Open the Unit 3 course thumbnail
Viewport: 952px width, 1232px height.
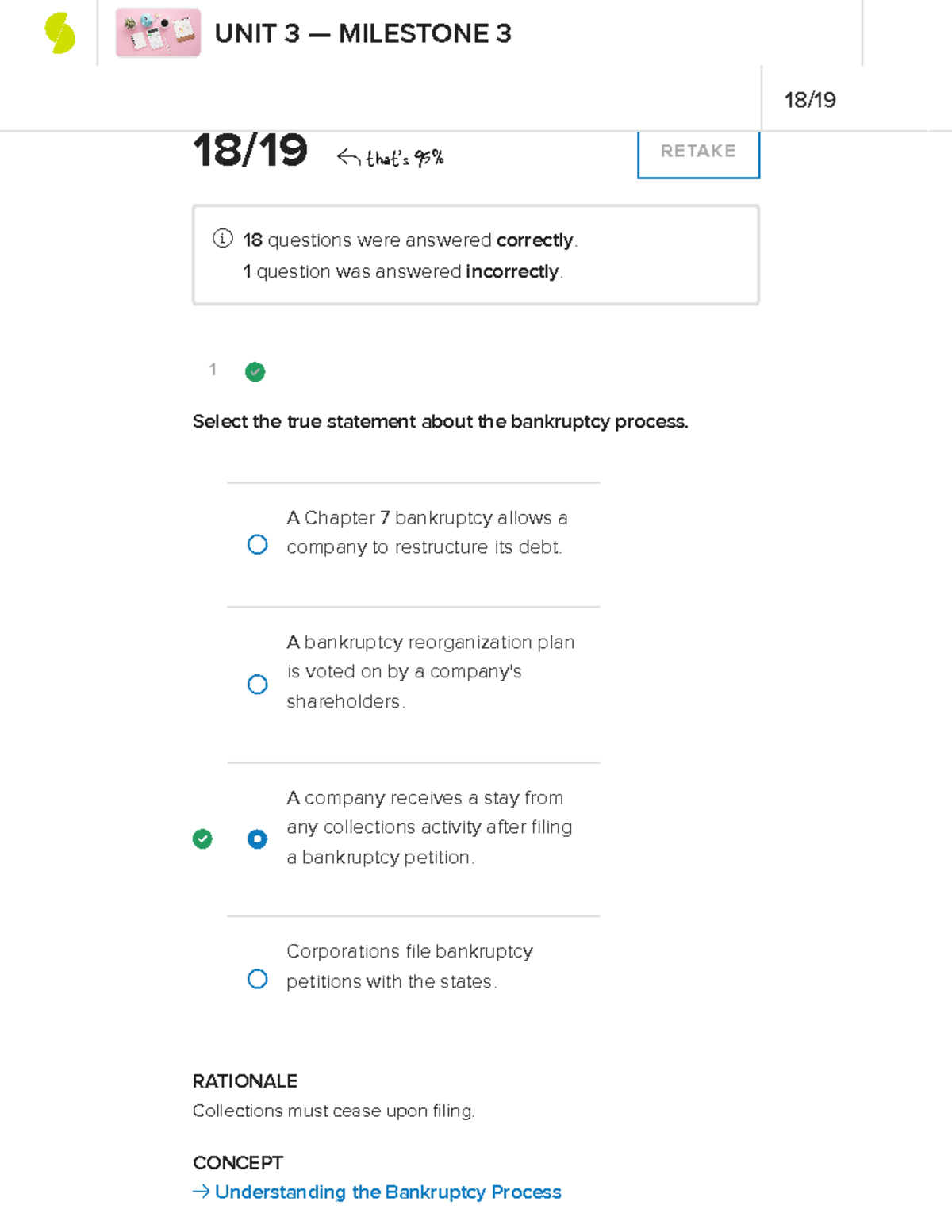tap(158, 33)
